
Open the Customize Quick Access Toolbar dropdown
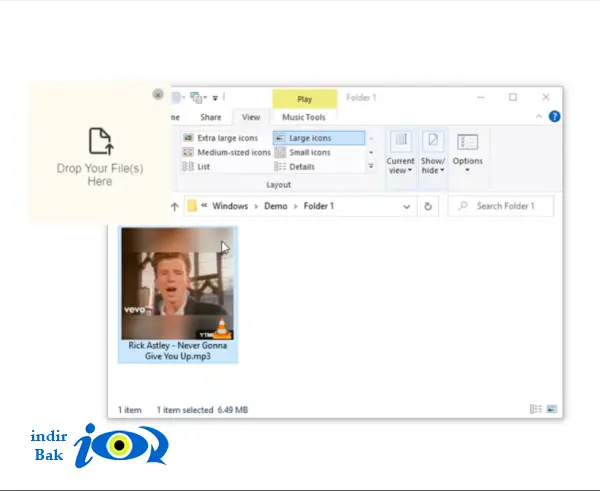[215, 98]
